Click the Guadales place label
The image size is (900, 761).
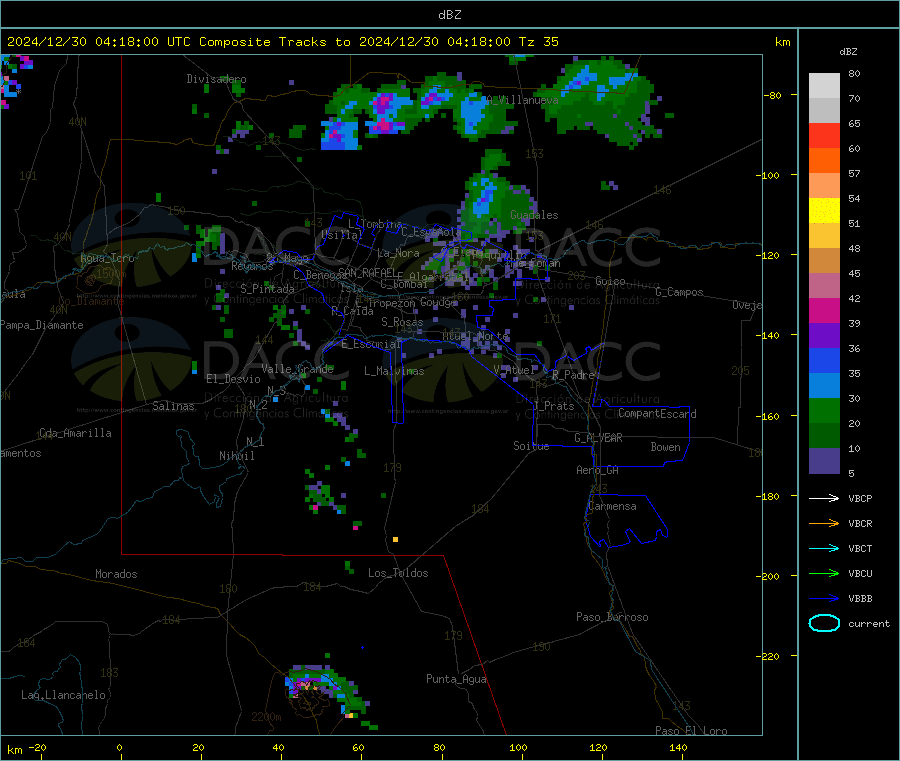(x=534, y=215)
